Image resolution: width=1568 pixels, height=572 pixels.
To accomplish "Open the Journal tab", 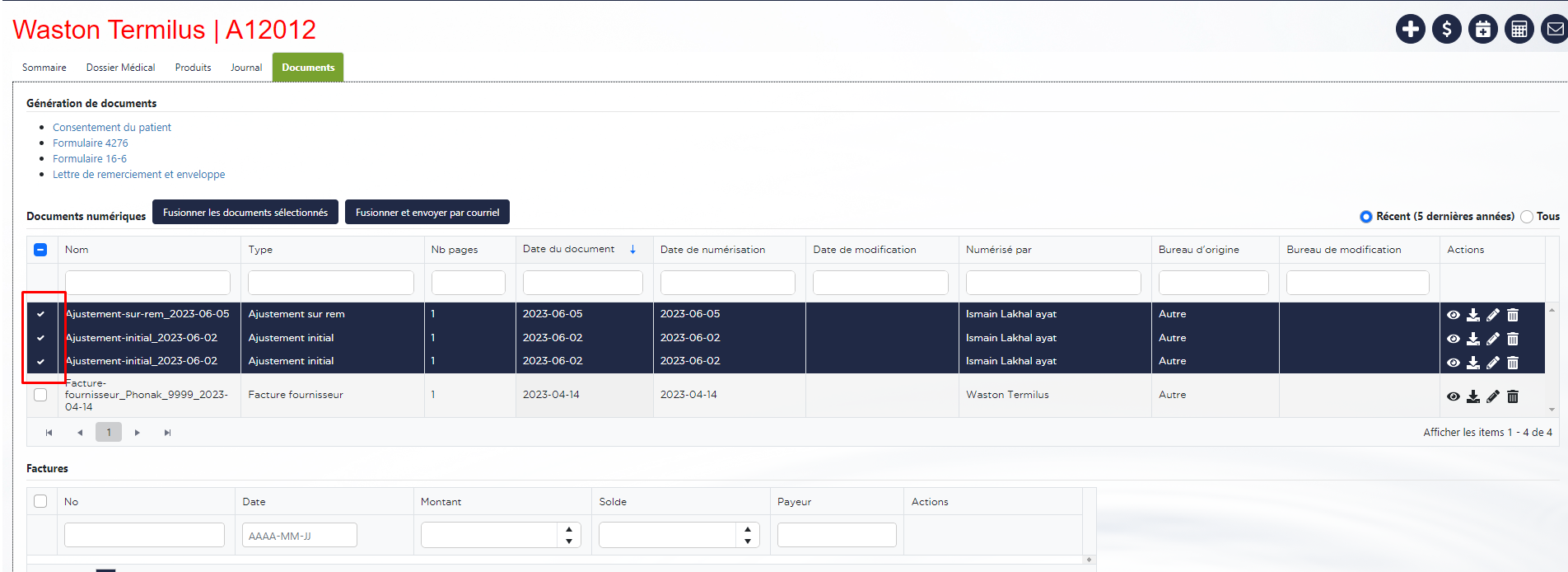I will tap(246, 68).
